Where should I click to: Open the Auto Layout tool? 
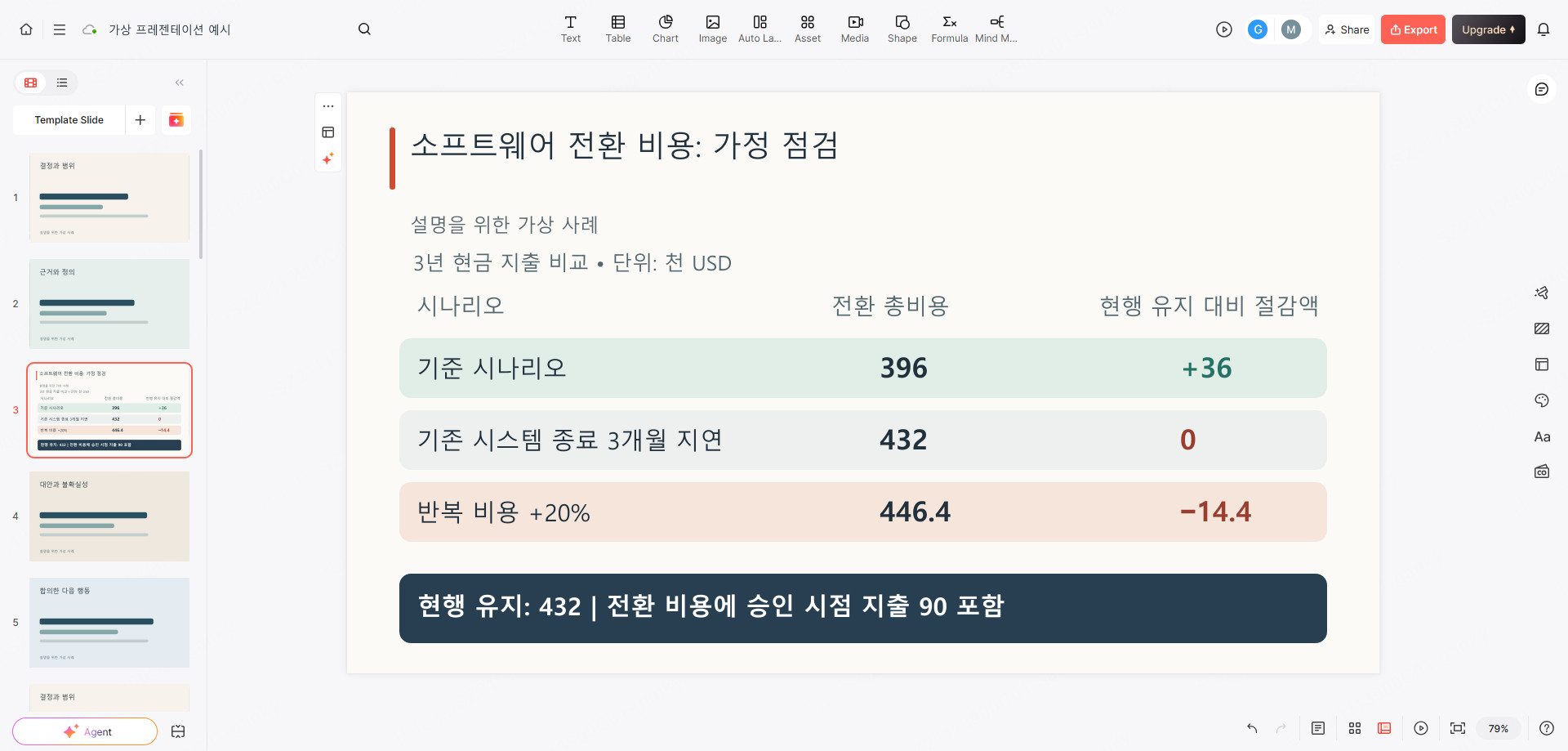pos(760,29)
